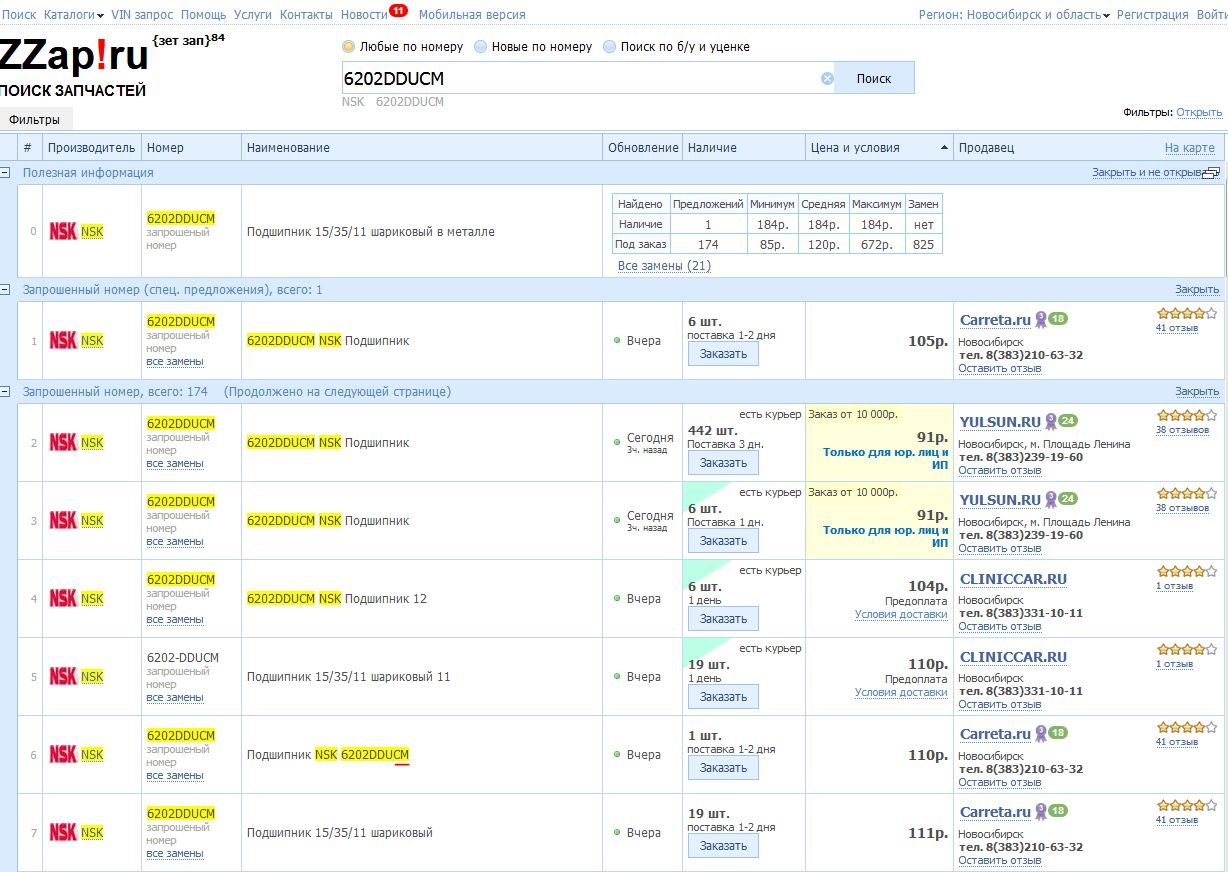The image size is (1228, 872).
Task: Click the NSK logo in row 0
Action: coord(63,231)
